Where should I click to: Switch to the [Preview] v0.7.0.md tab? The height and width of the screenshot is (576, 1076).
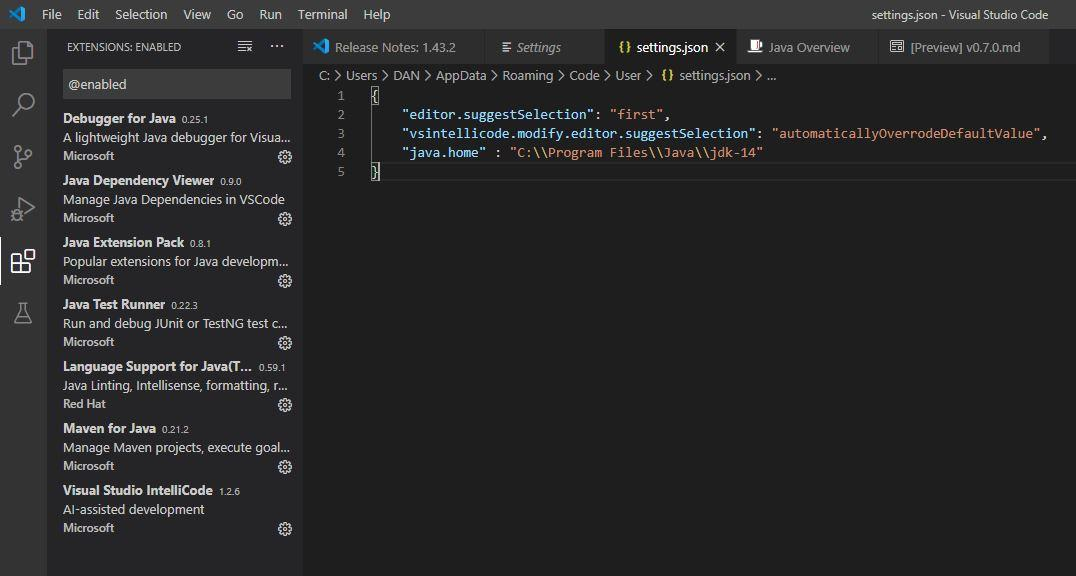pos(963,47)
